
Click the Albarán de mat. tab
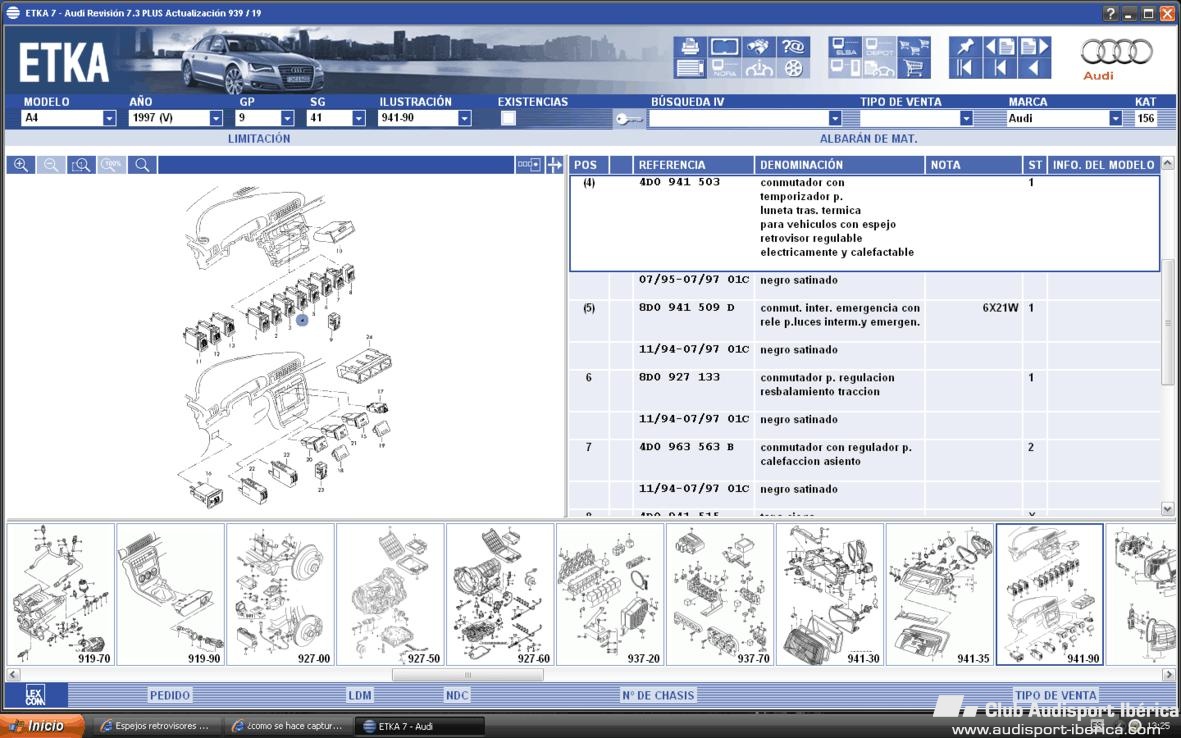click(868, 139)
